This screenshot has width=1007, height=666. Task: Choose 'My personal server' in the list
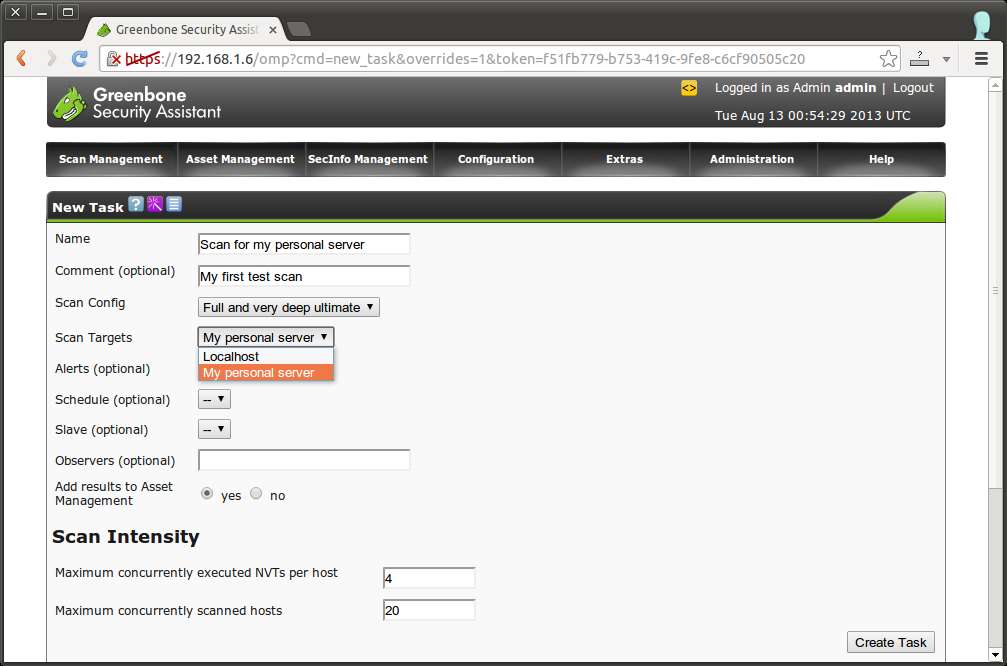[266, 372]
